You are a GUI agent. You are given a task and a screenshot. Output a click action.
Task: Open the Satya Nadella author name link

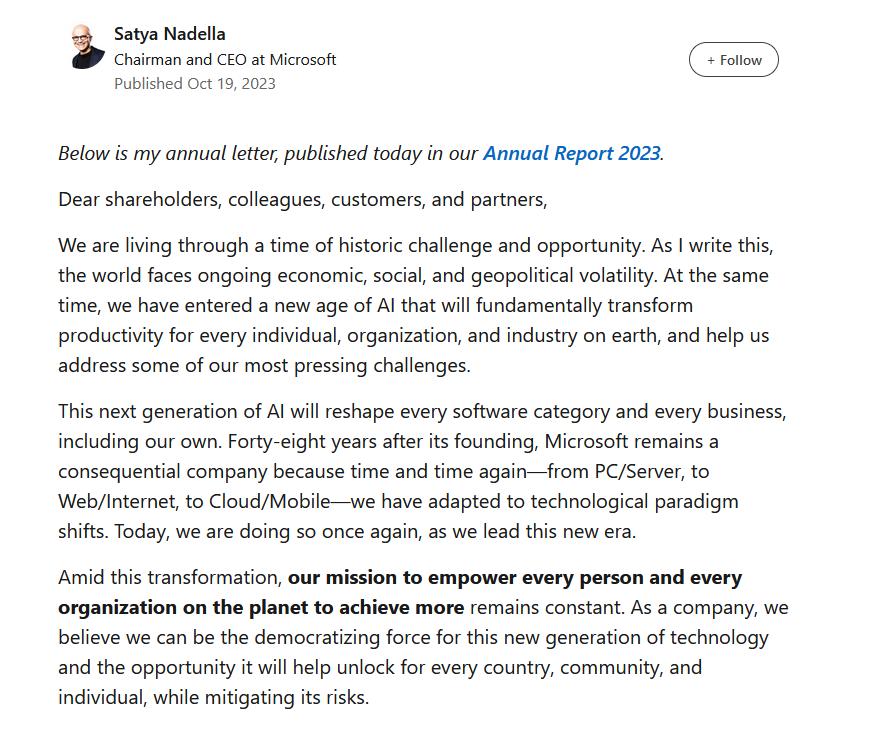pyautogui.click(x=169, y=34)
